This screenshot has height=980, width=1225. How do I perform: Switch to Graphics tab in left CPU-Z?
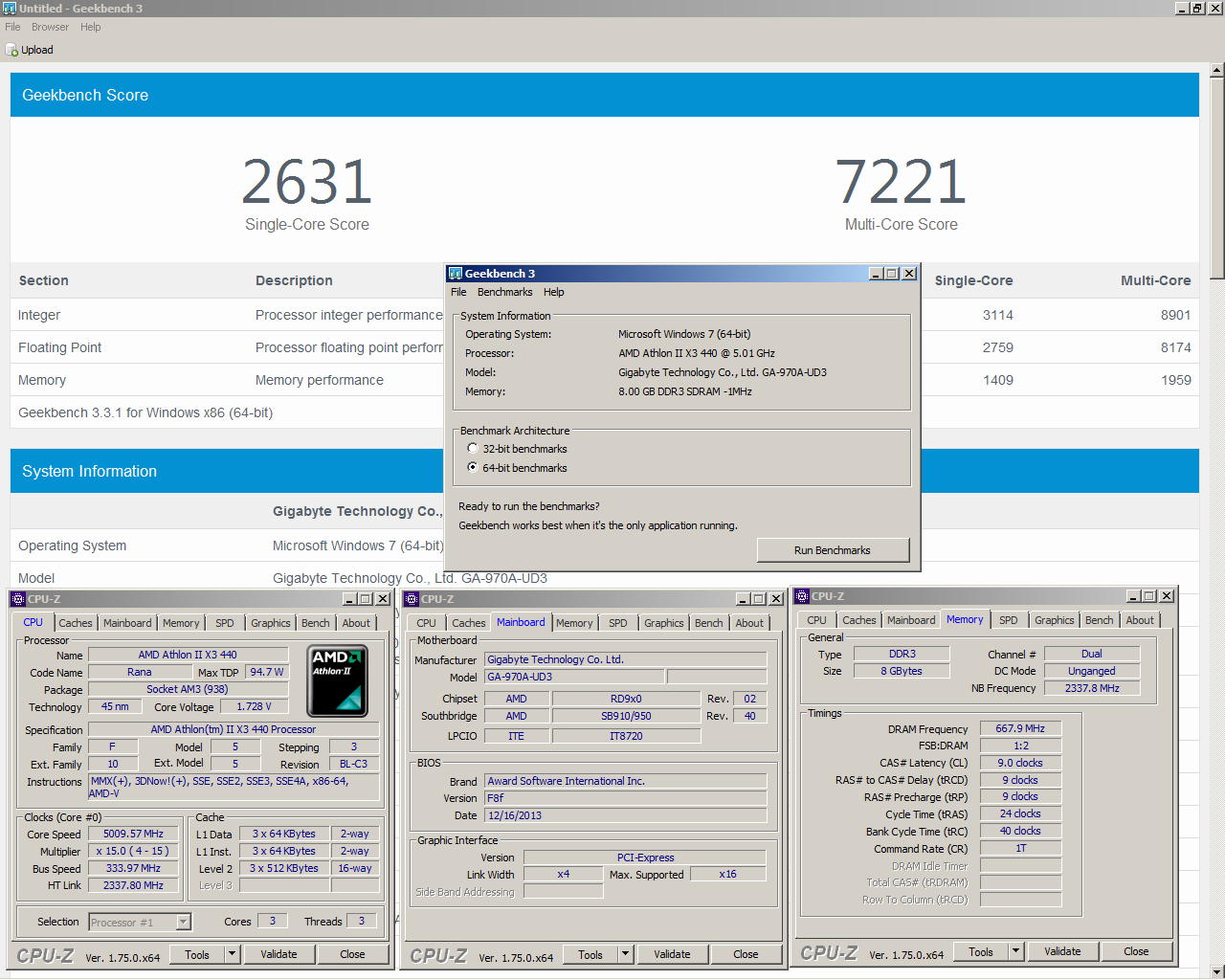click(270, 623)
